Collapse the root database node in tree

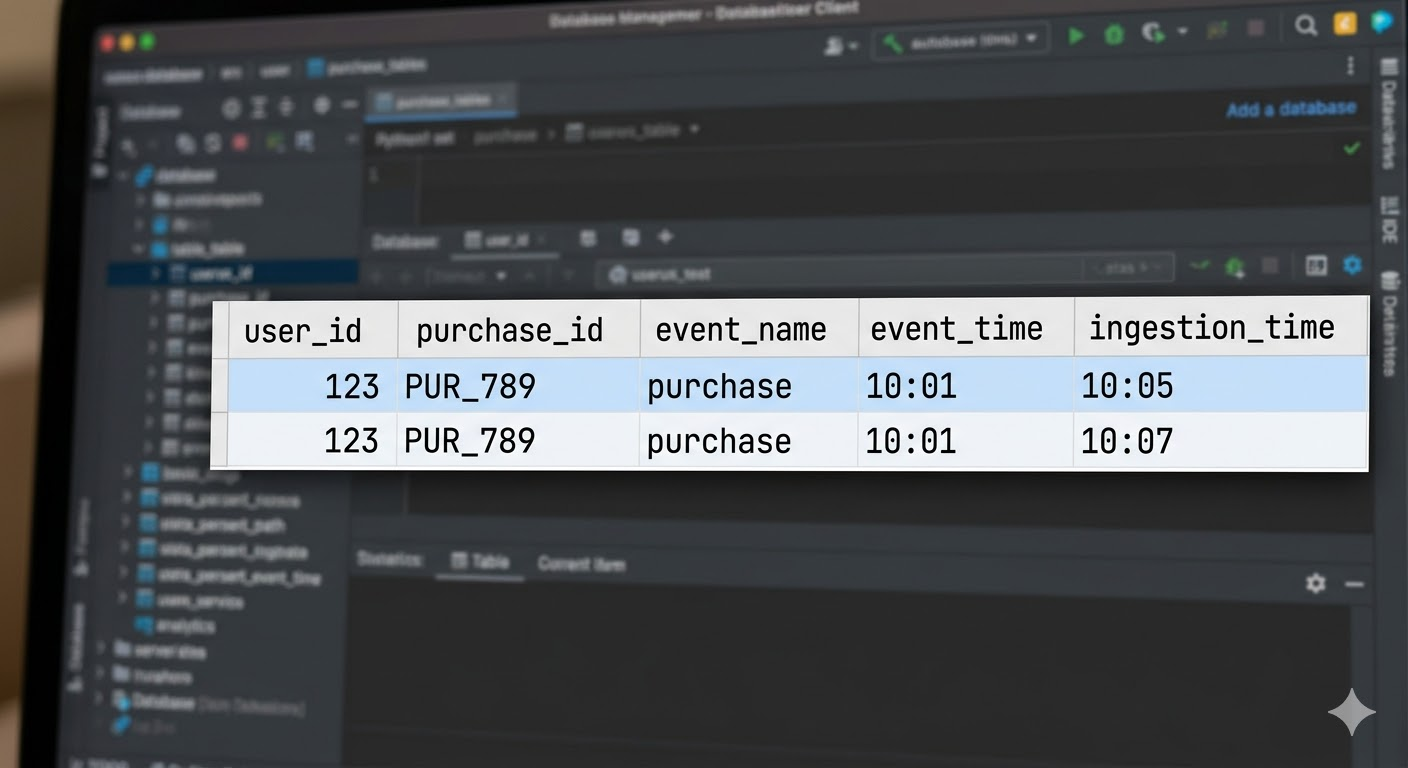point(123,176)
